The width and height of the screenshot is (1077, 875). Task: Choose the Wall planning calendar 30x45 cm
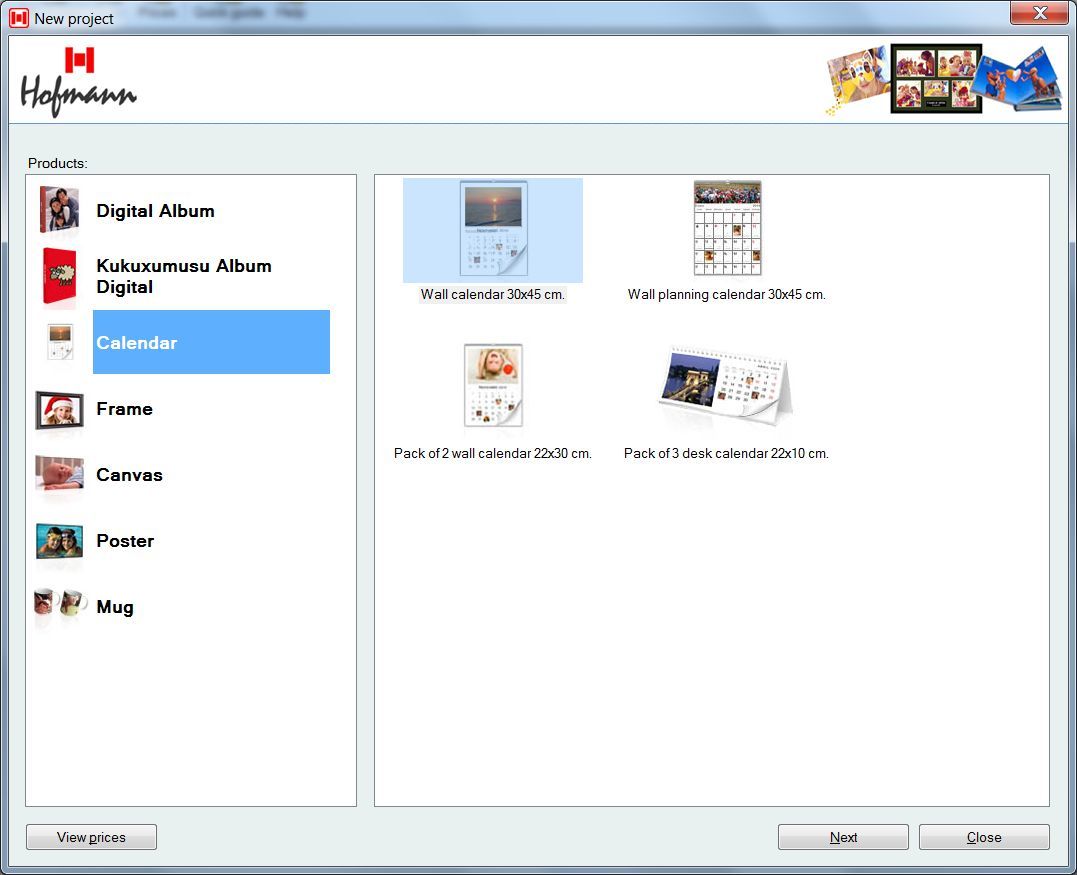click(x=726, y=228)
